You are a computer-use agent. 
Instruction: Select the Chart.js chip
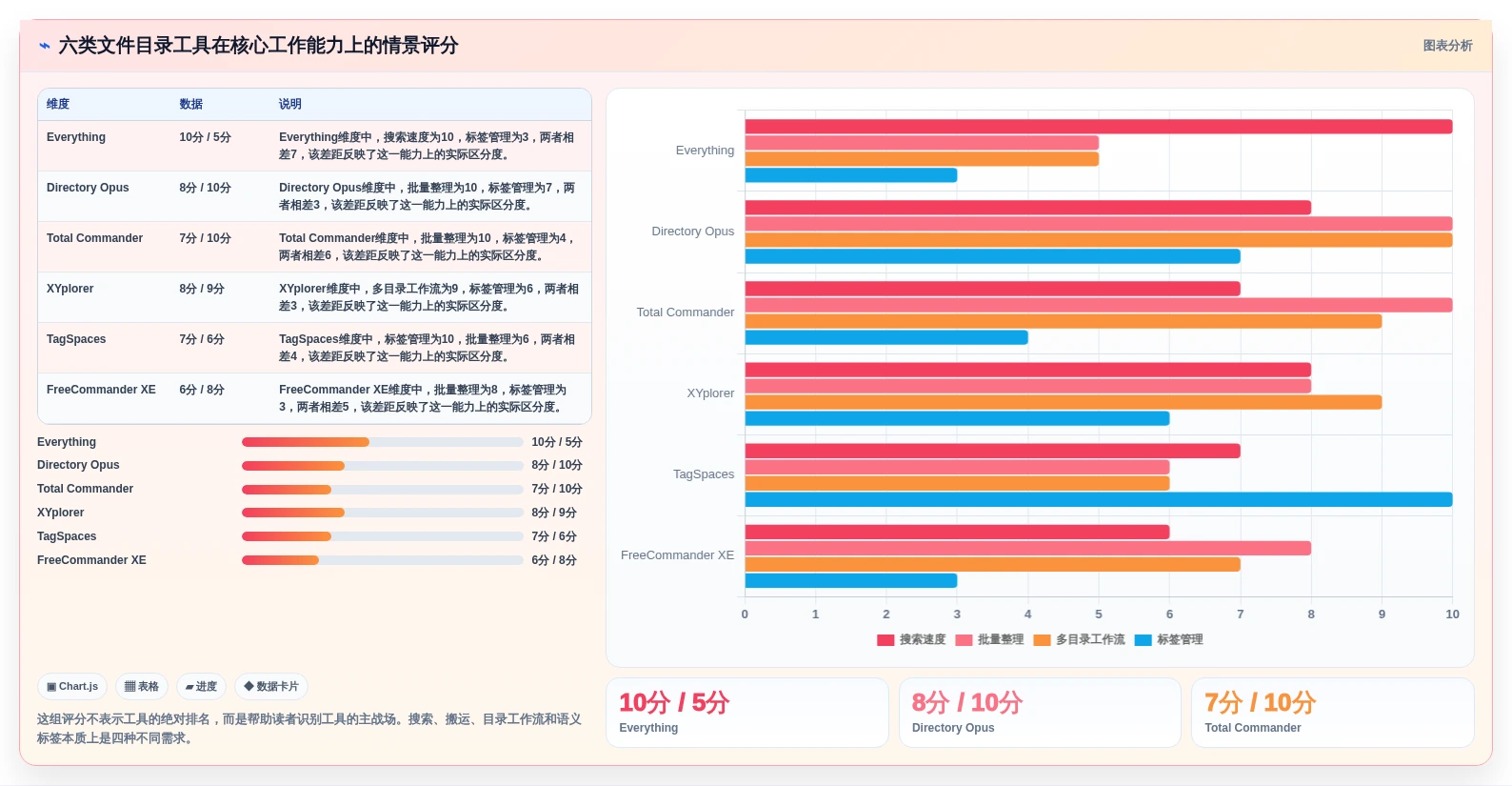(72, 686)
